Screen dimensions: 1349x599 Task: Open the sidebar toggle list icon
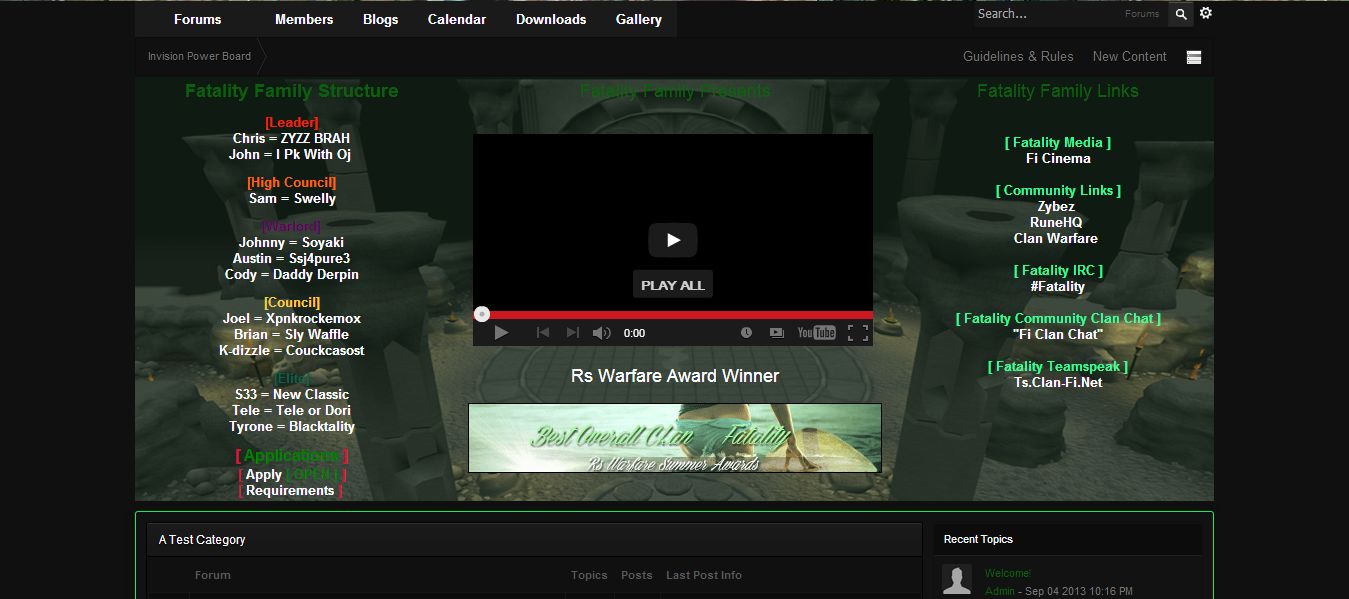pyautogui.click(x=1193, y=57)
